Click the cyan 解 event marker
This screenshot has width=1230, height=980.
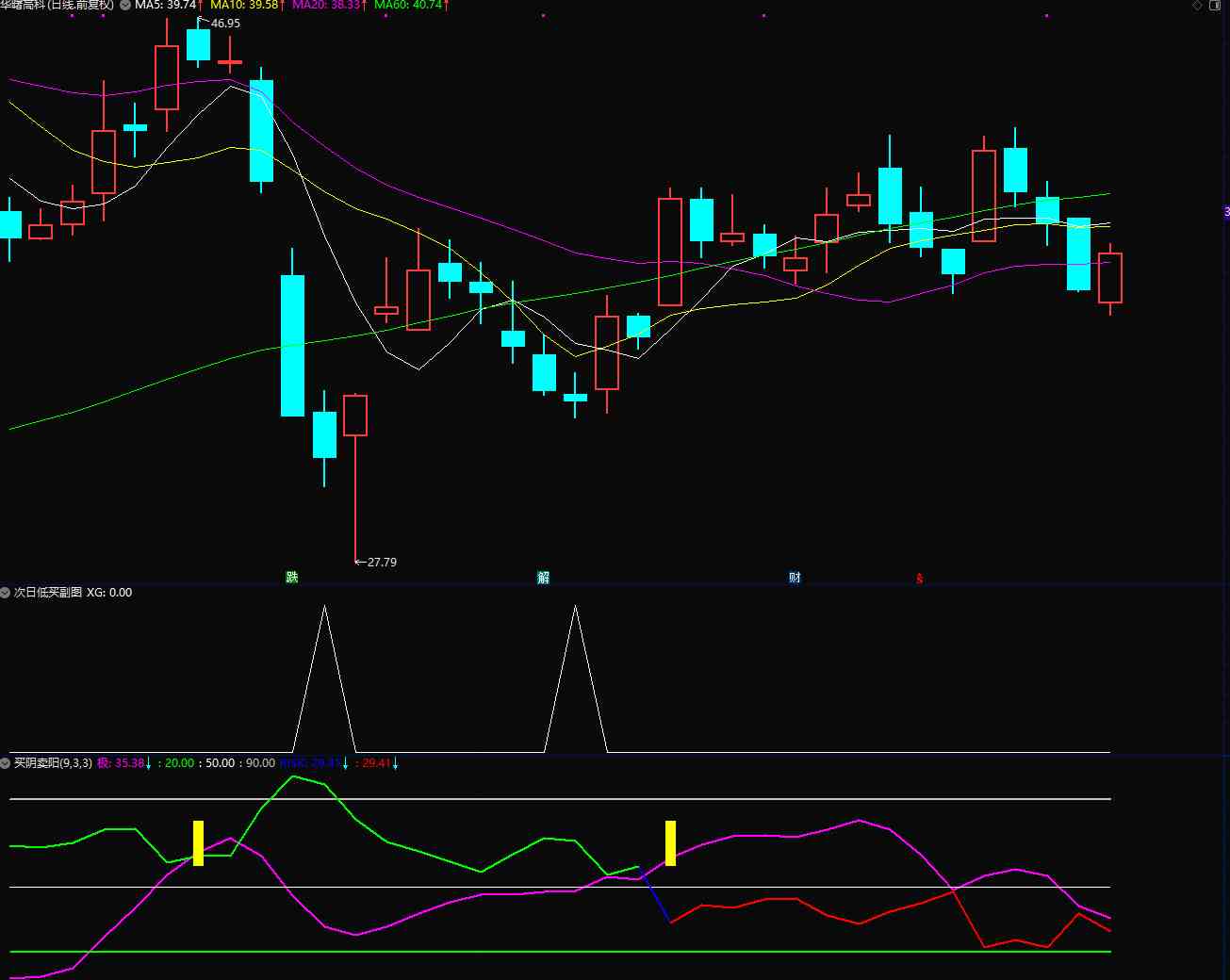click(x=543, y=578)
